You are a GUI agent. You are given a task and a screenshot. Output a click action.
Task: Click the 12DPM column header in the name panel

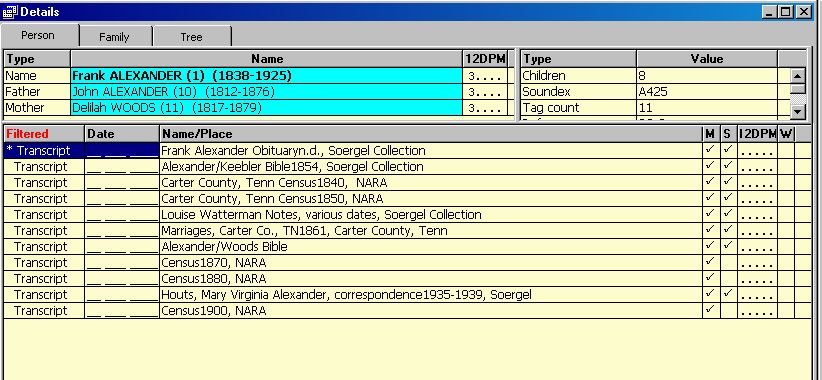point(485,59)
